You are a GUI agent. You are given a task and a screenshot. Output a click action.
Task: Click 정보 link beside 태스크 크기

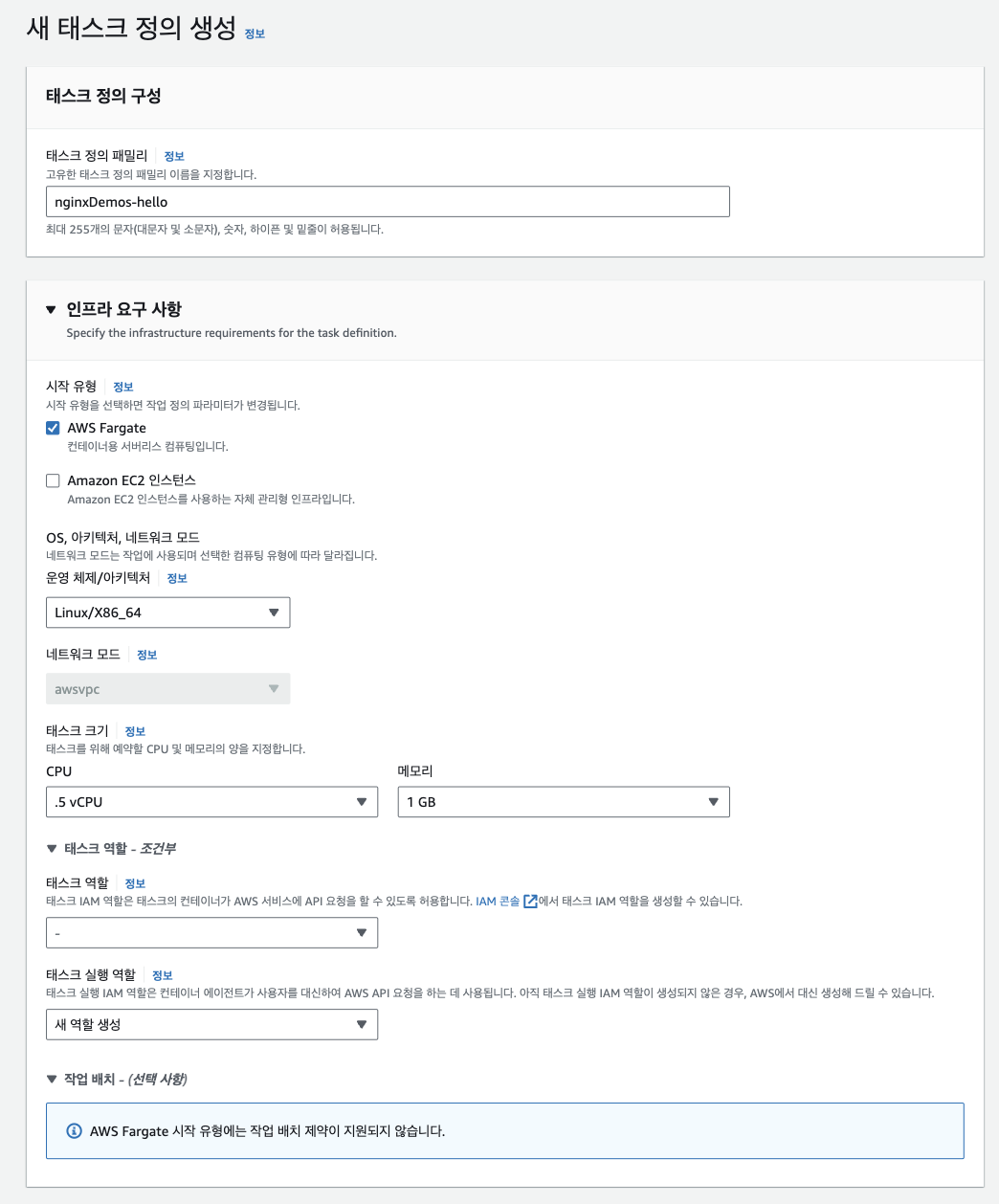coord(135,731)
